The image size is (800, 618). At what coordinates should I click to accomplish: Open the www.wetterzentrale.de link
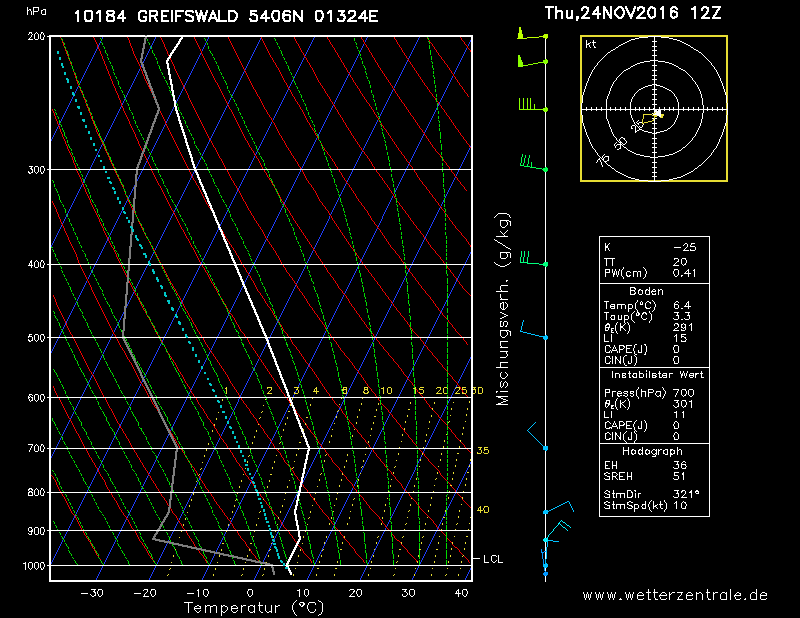[x=675, y=595]
